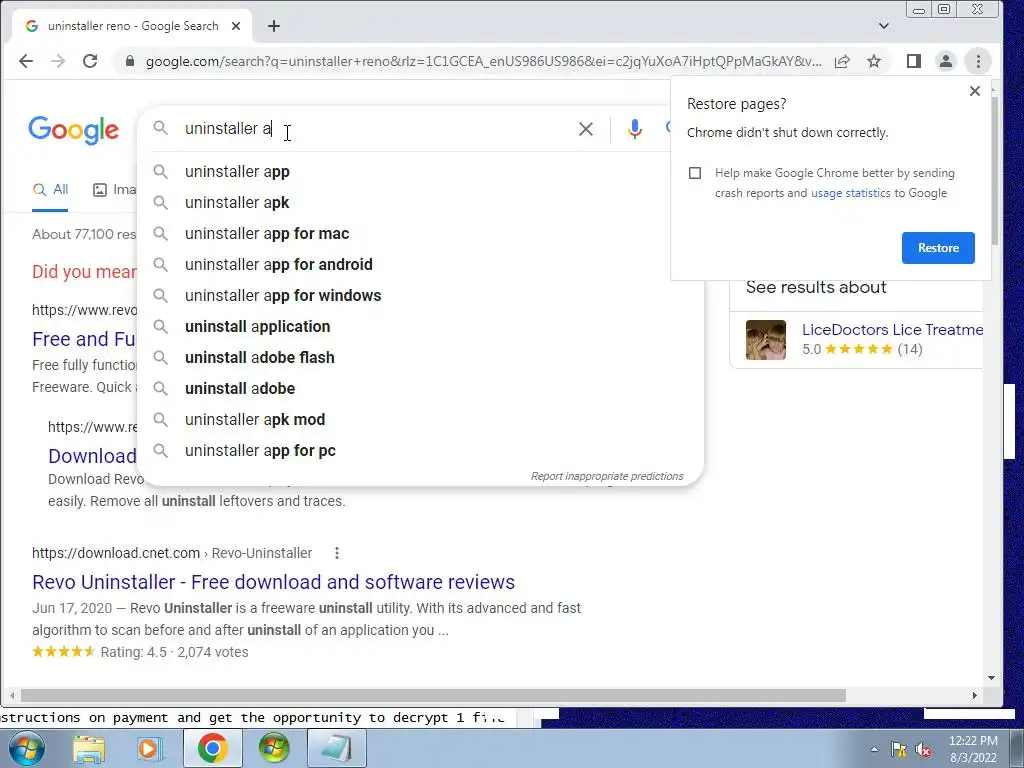The image size is (1024, 768).
Task: Close the uninstaller reno search tab
Action: 236,26
